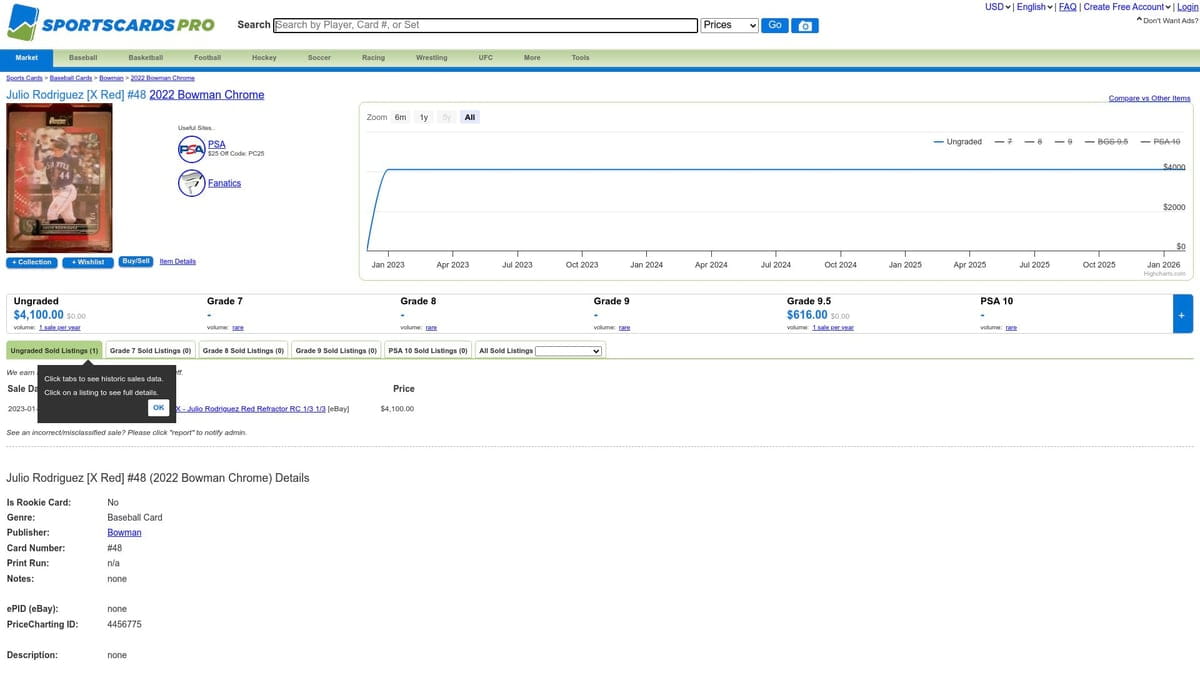Toggle PSA 10 series in legend
Image resolution: width=1200 pixels, height=675 pixels.
(1161, 142)
